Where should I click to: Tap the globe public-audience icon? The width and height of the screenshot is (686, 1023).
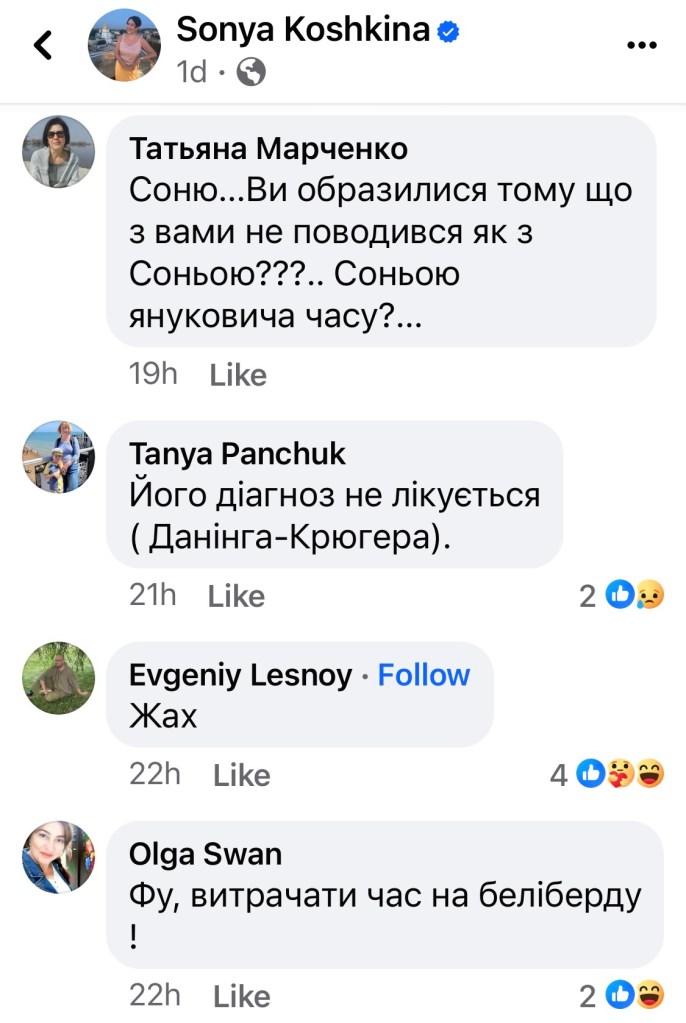click(x=252, y=72)
